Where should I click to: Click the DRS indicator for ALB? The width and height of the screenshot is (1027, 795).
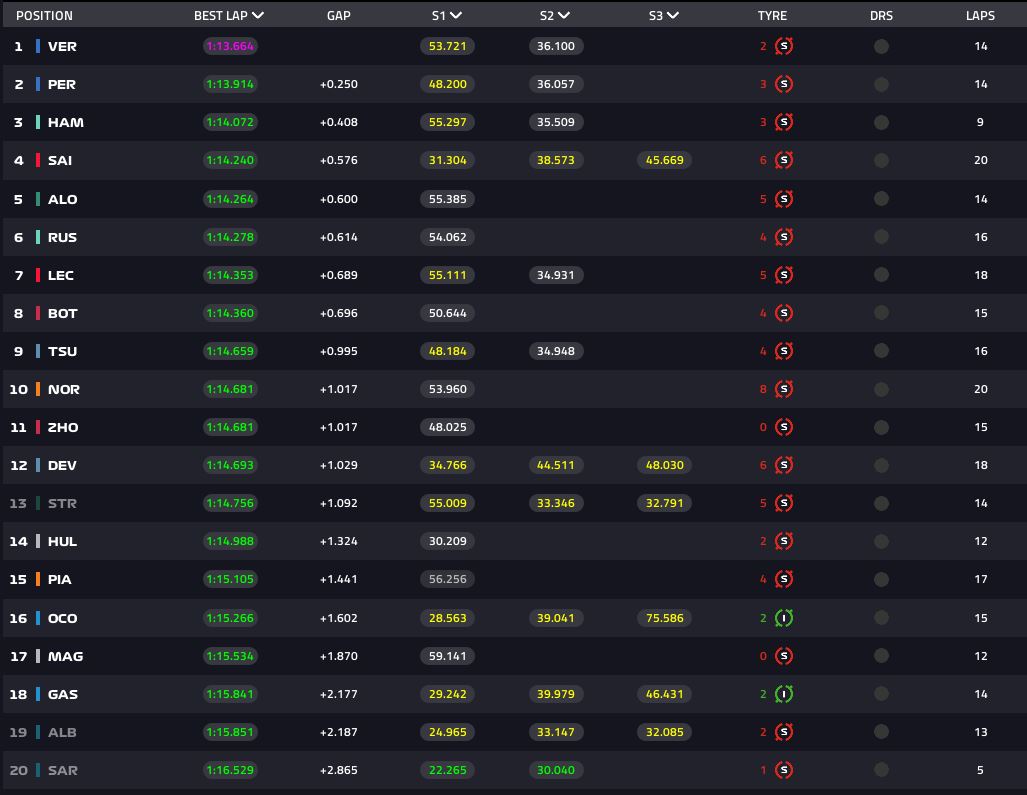(881, 732)
